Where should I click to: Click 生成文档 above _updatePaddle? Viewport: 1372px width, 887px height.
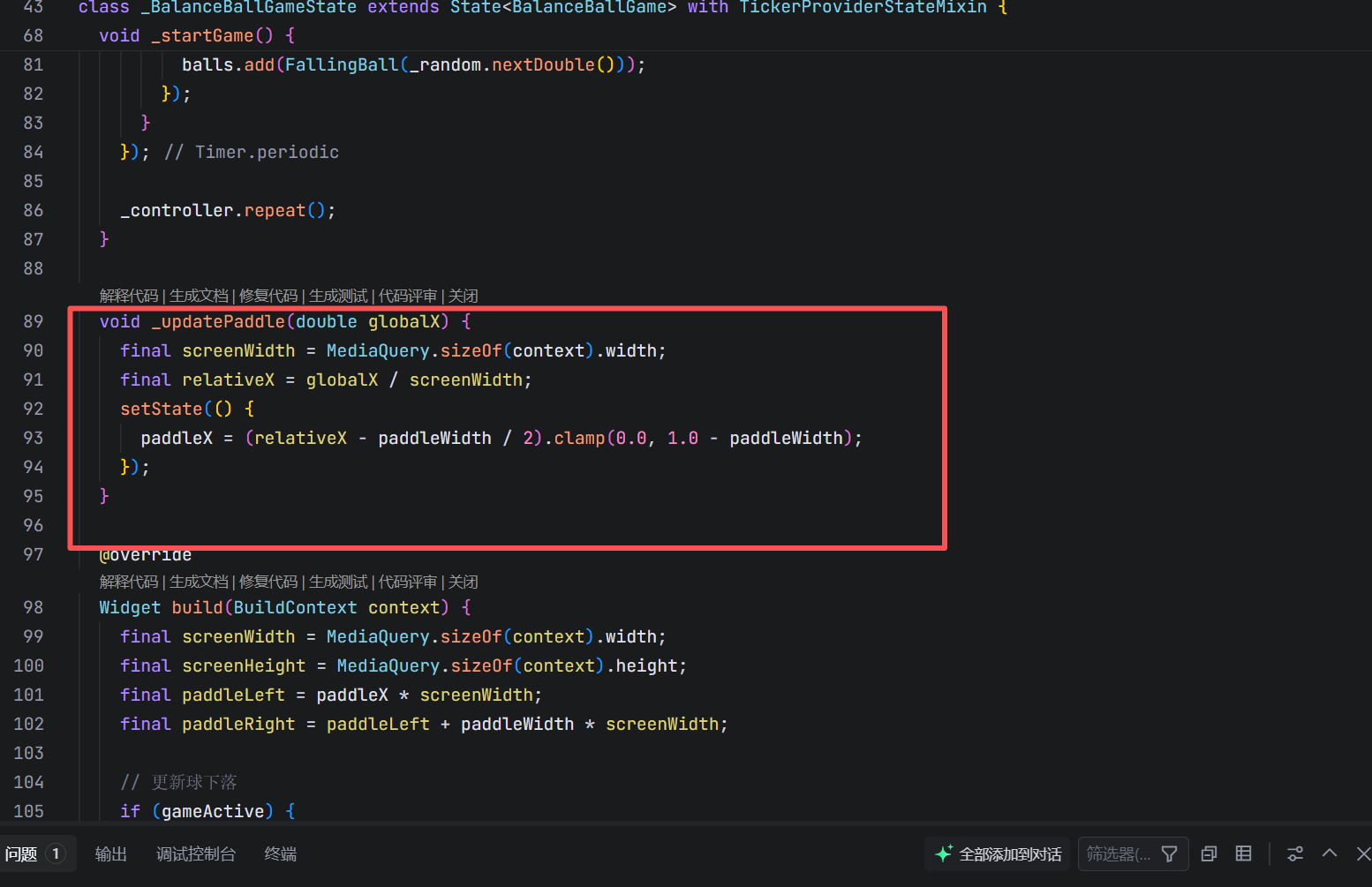(199, 296)
